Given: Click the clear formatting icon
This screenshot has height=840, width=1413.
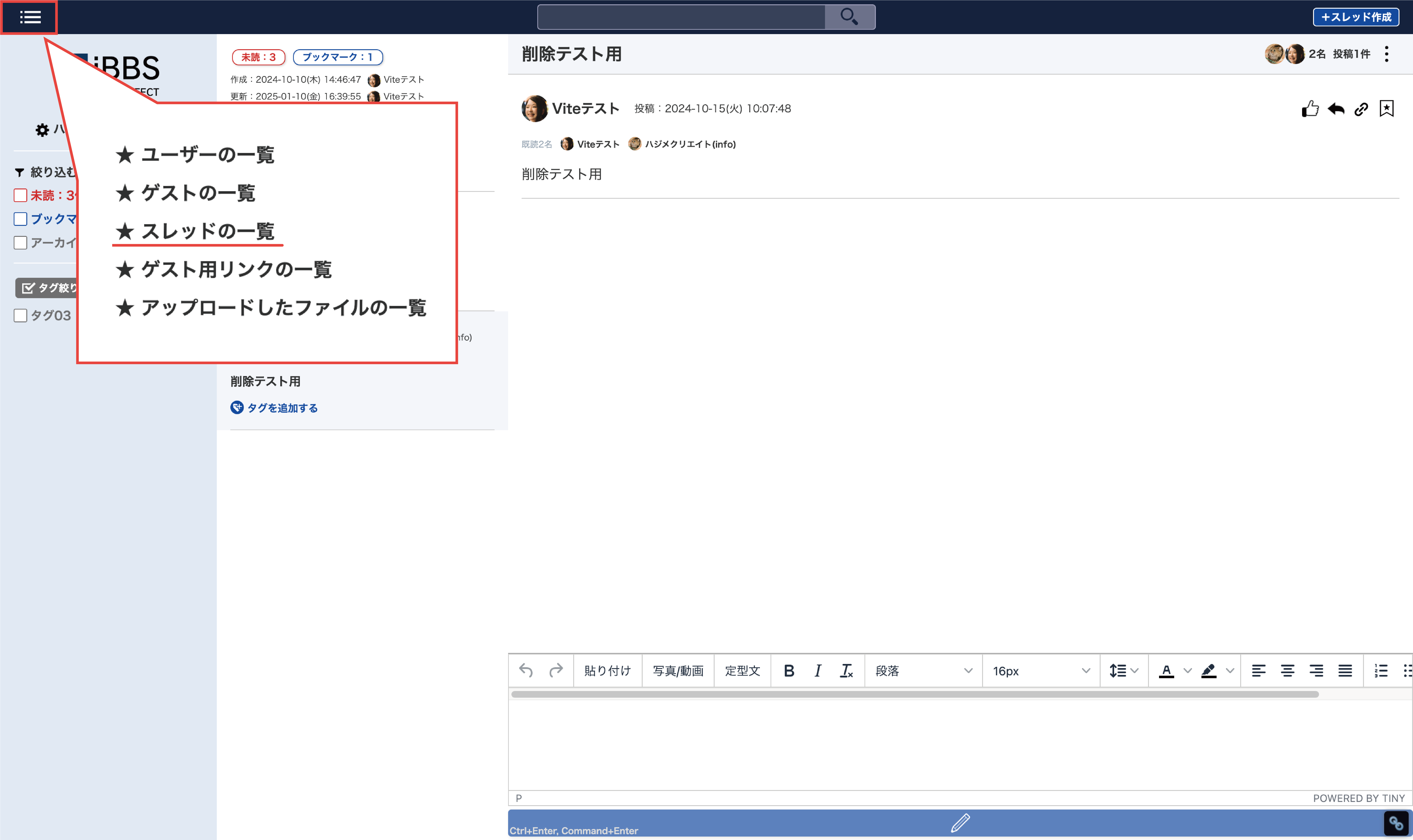Looking at the screenshot, I should pos(846,671).
